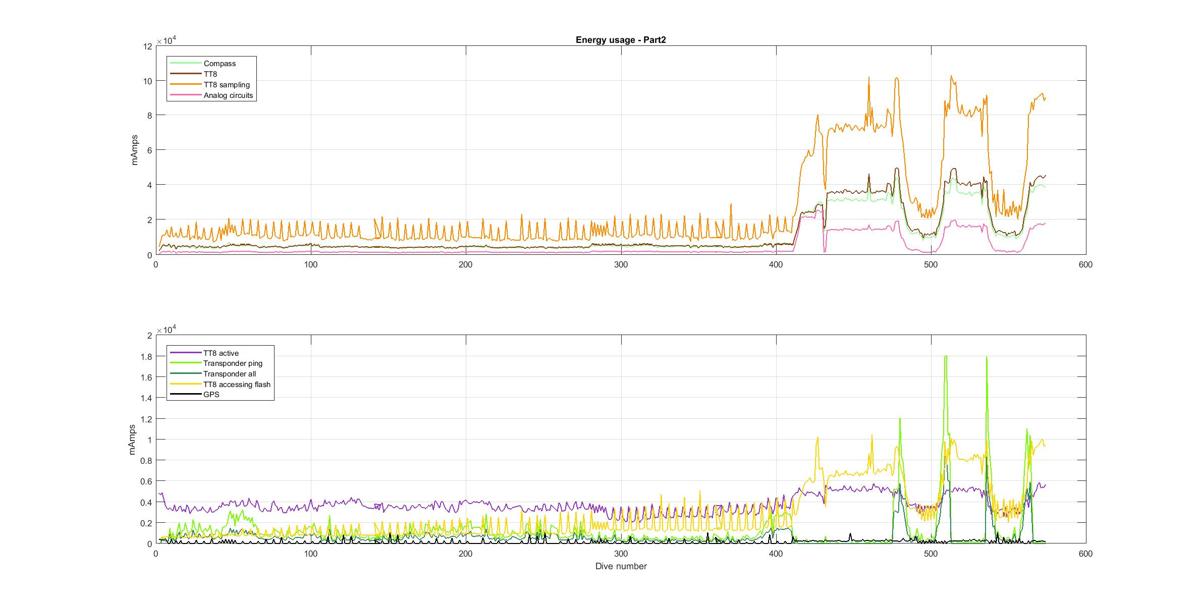1200x611 pixels.
Task: Select the "Compass" legend entry
Action: 205,64
